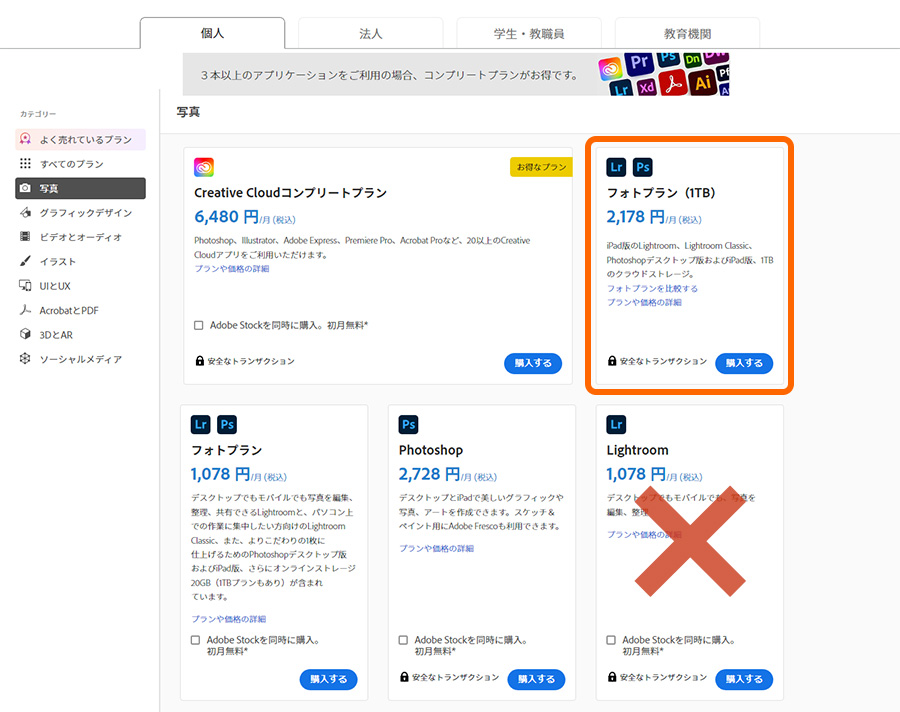
Task: Select the よく売れているプラン category
Action: coord(80,140)
